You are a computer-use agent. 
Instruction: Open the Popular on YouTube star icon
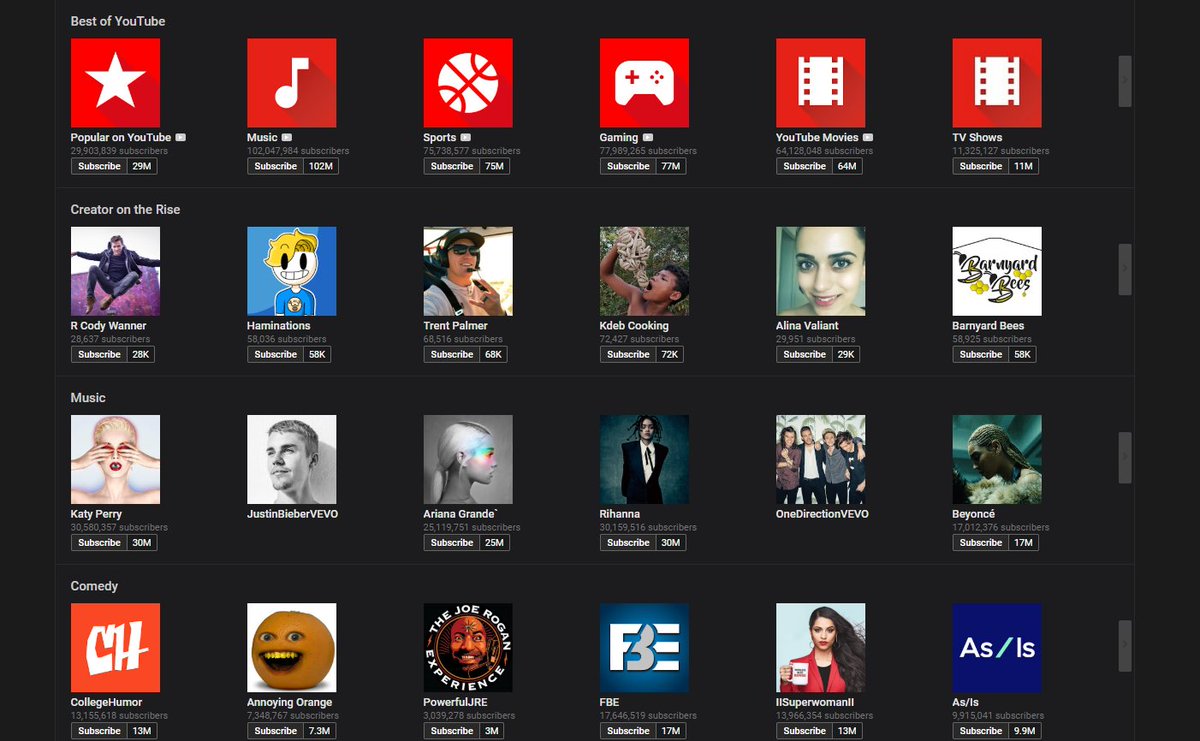pos(115,83)
